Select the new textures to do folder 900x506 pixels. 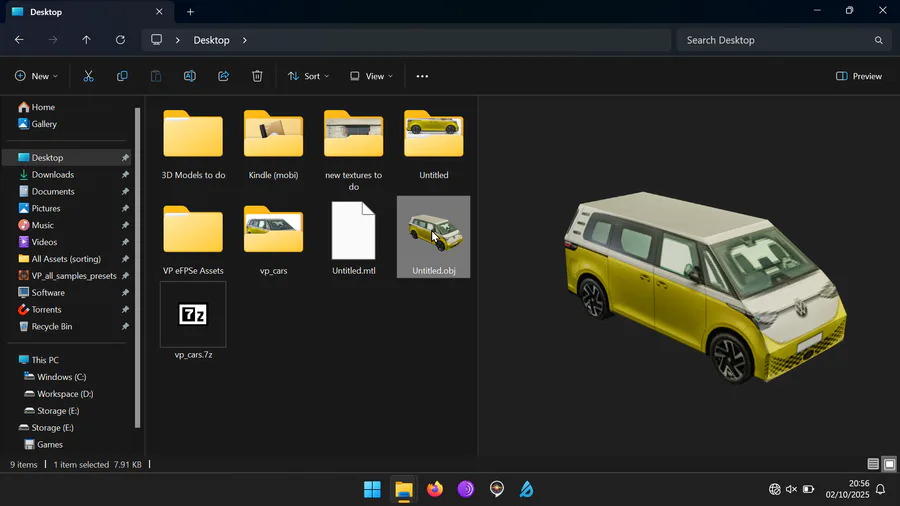coord(354,149)
